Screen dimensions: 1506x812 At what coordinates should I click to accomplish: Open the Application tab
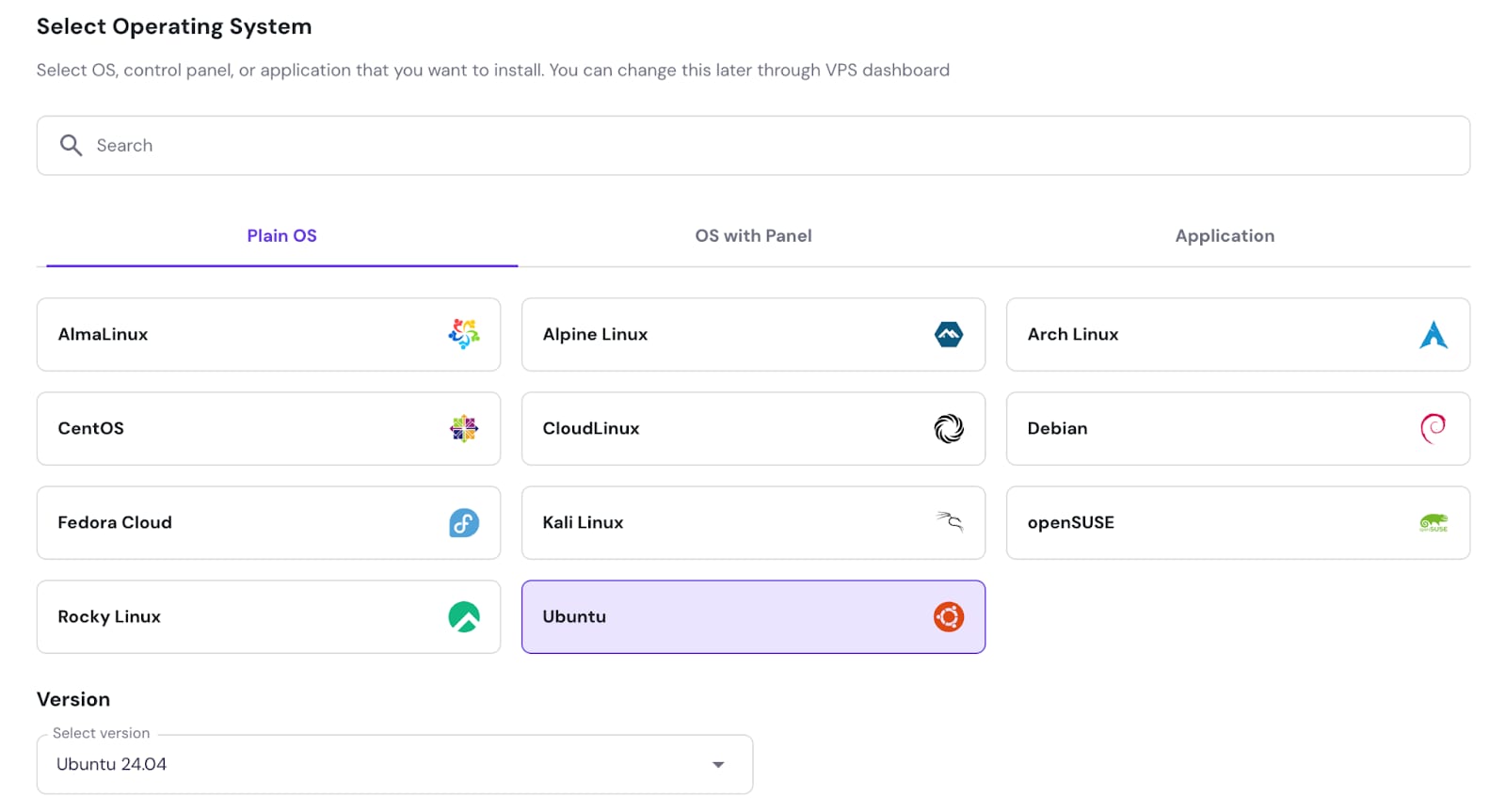tap(1225, 236)
